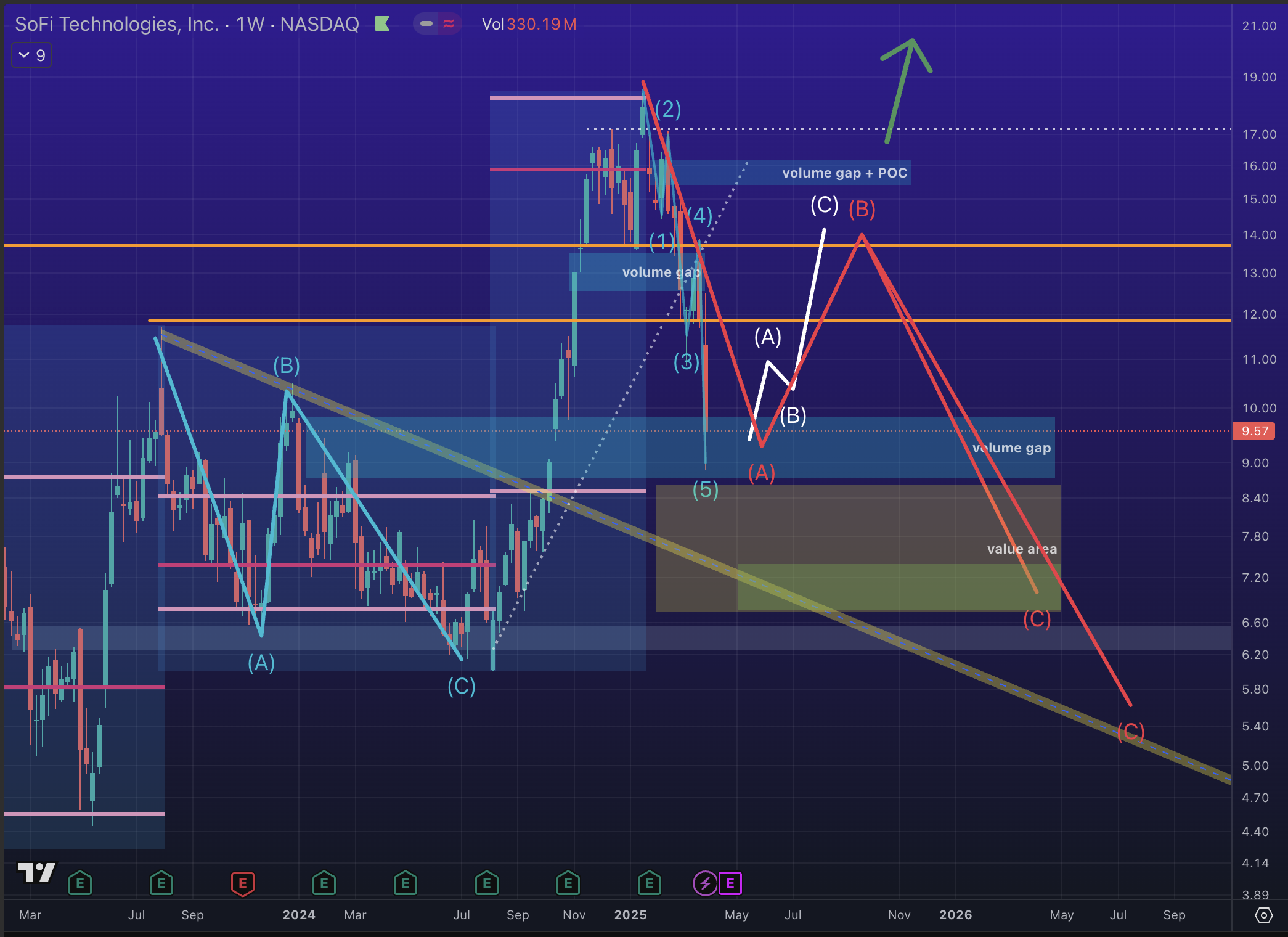Click the red 9.57 current price label
The width and height of the screenshot is (1288, 937).
point(1254,431)
